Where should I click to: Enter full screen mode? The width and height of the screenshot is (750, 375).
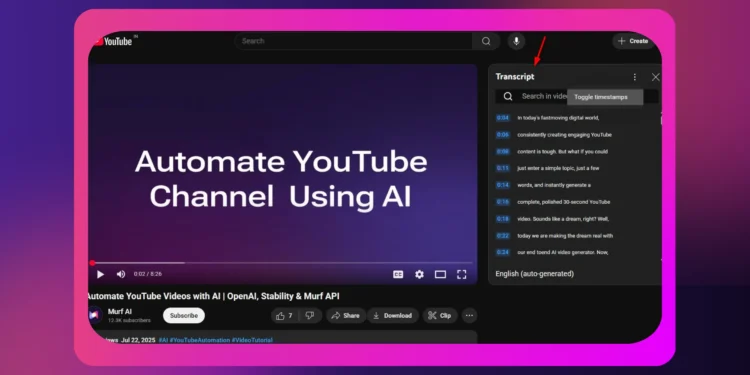click(462, 274)
